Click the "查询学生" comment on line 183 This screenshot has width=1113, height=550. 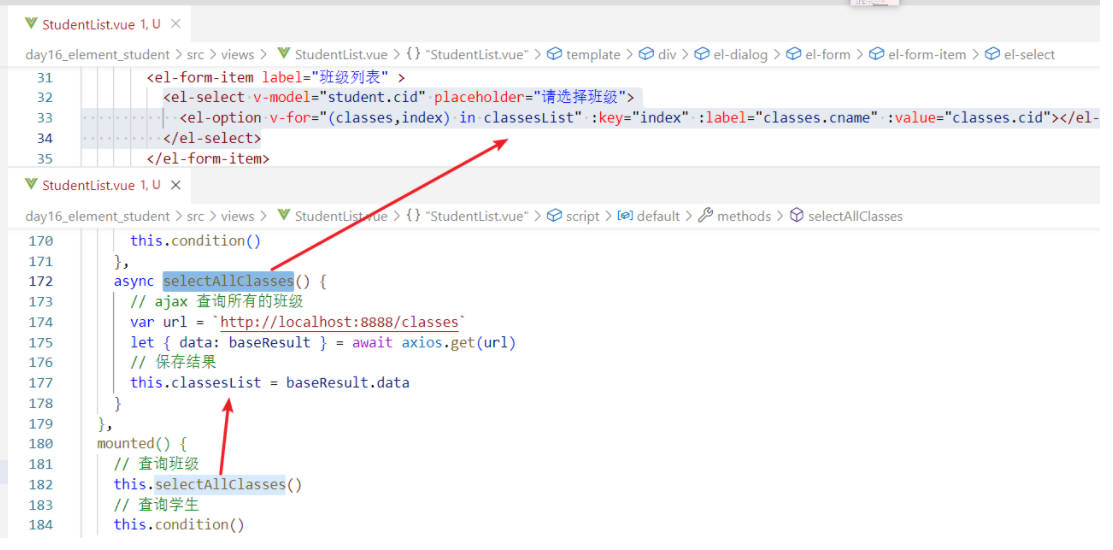tap(157, 505)
